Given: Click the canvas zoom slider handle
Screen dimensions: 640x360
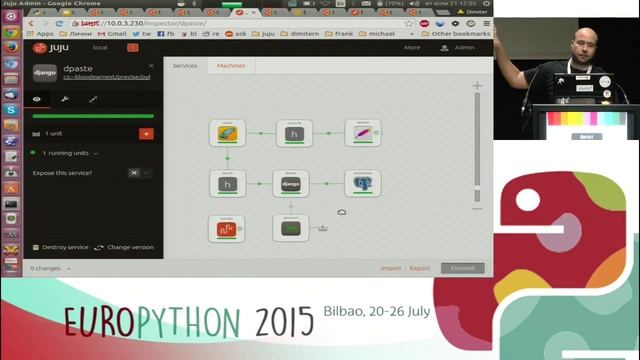Looking at the screenshot, I should click(x=477, y=189).
